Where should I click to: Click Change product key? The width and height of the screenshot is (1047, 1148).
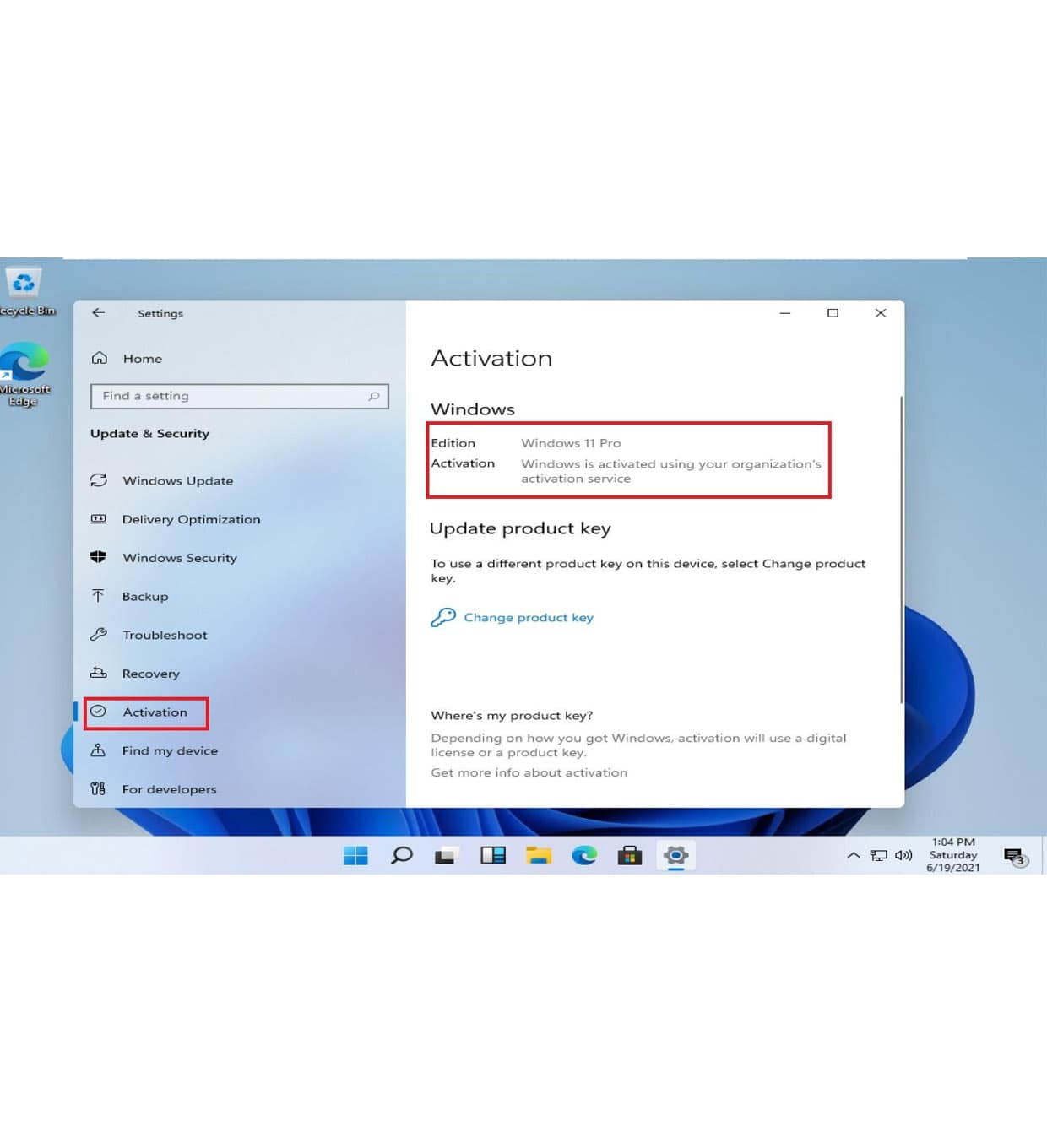(528, 617)
